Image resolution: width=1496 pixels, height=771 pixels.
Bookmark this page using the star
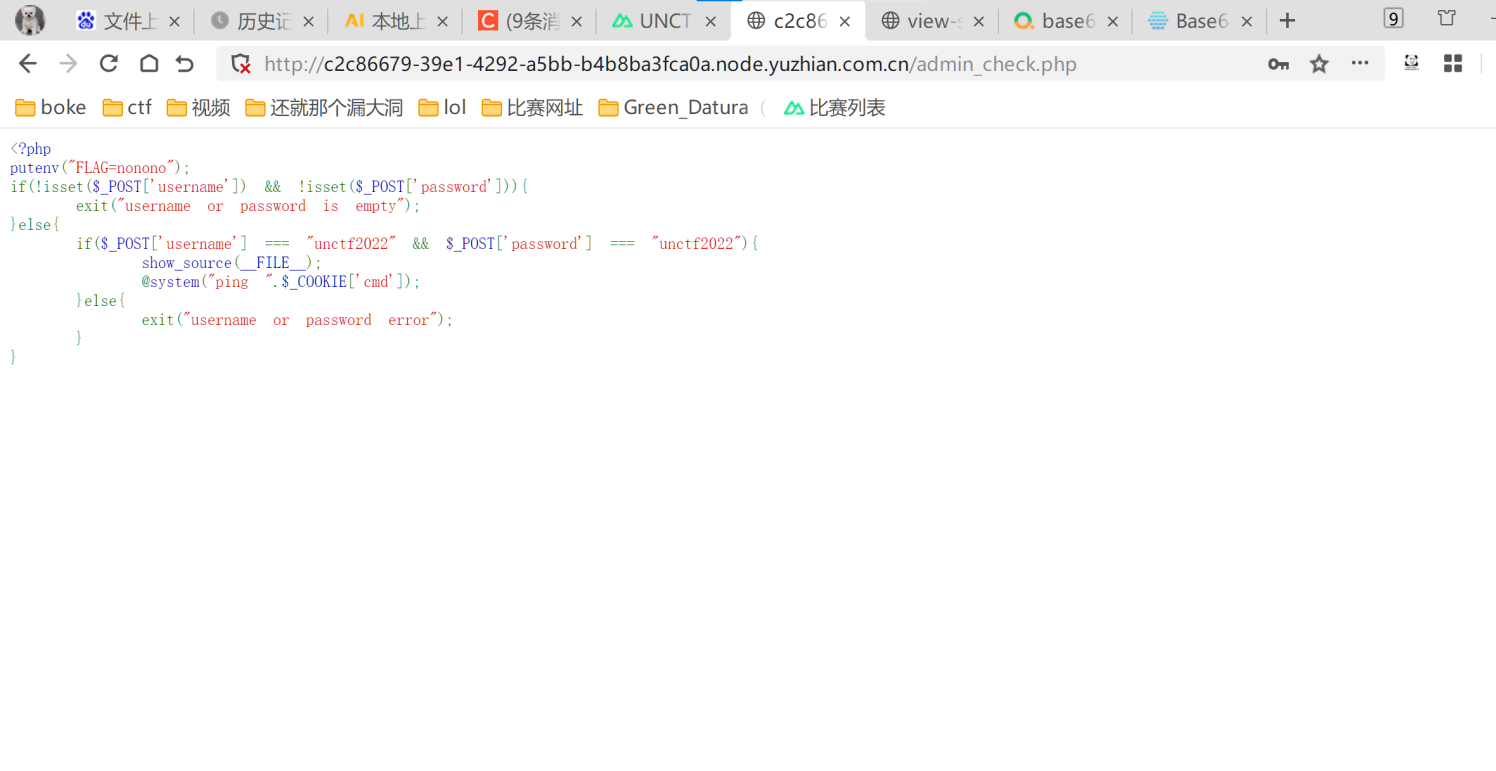1319,63
